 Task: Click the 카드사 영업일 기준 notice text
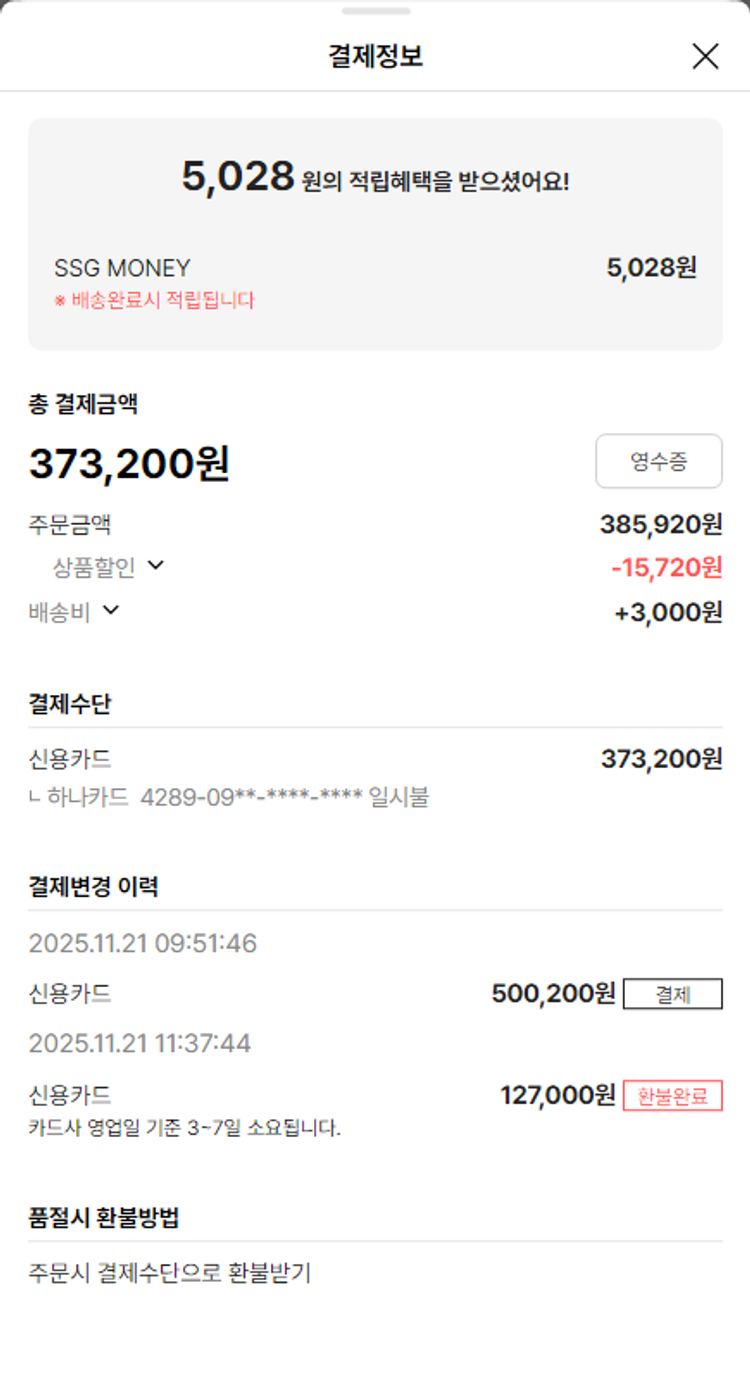pos(185,1129)
